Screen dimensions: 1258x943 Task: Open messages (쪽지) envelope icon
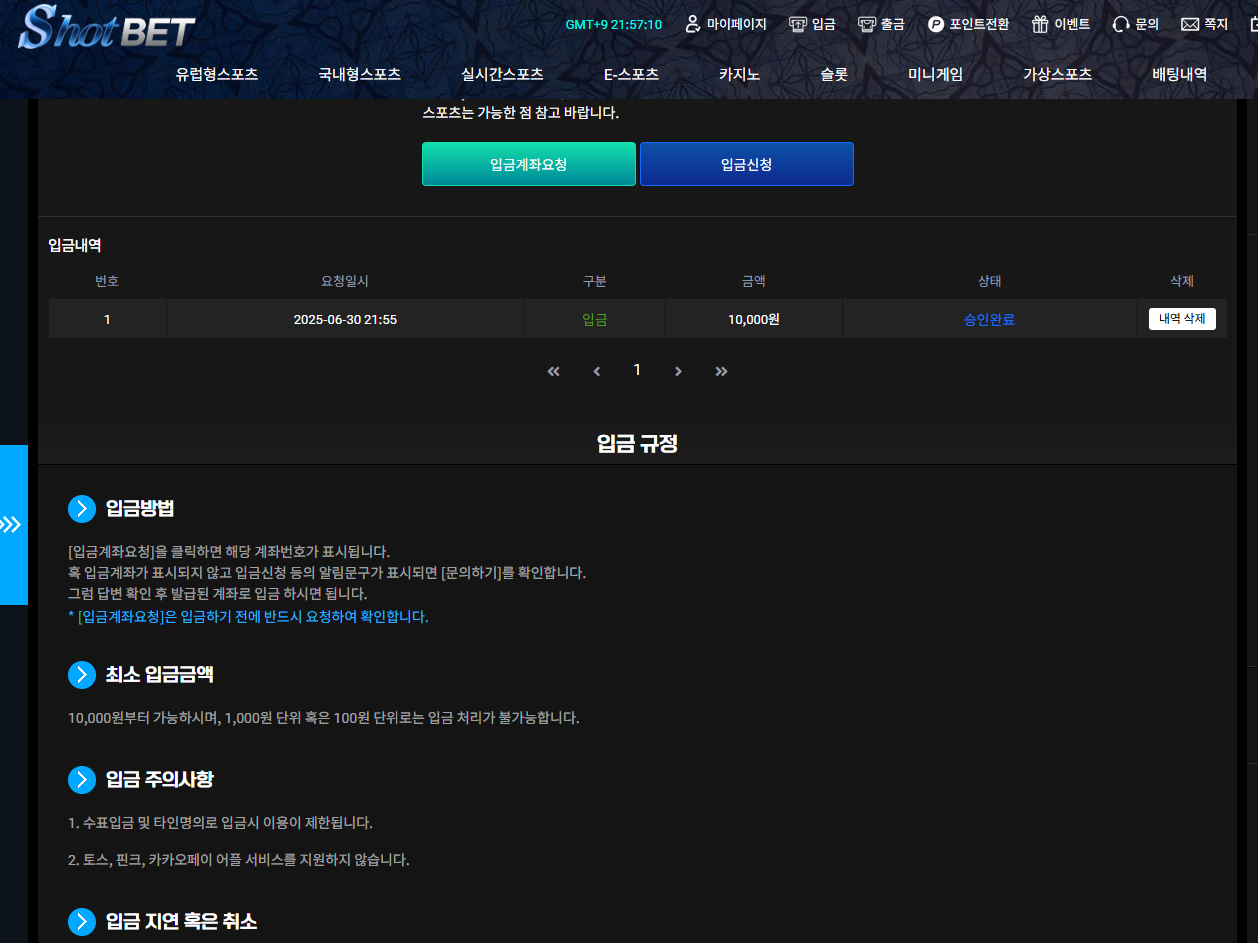point(1190,24)
